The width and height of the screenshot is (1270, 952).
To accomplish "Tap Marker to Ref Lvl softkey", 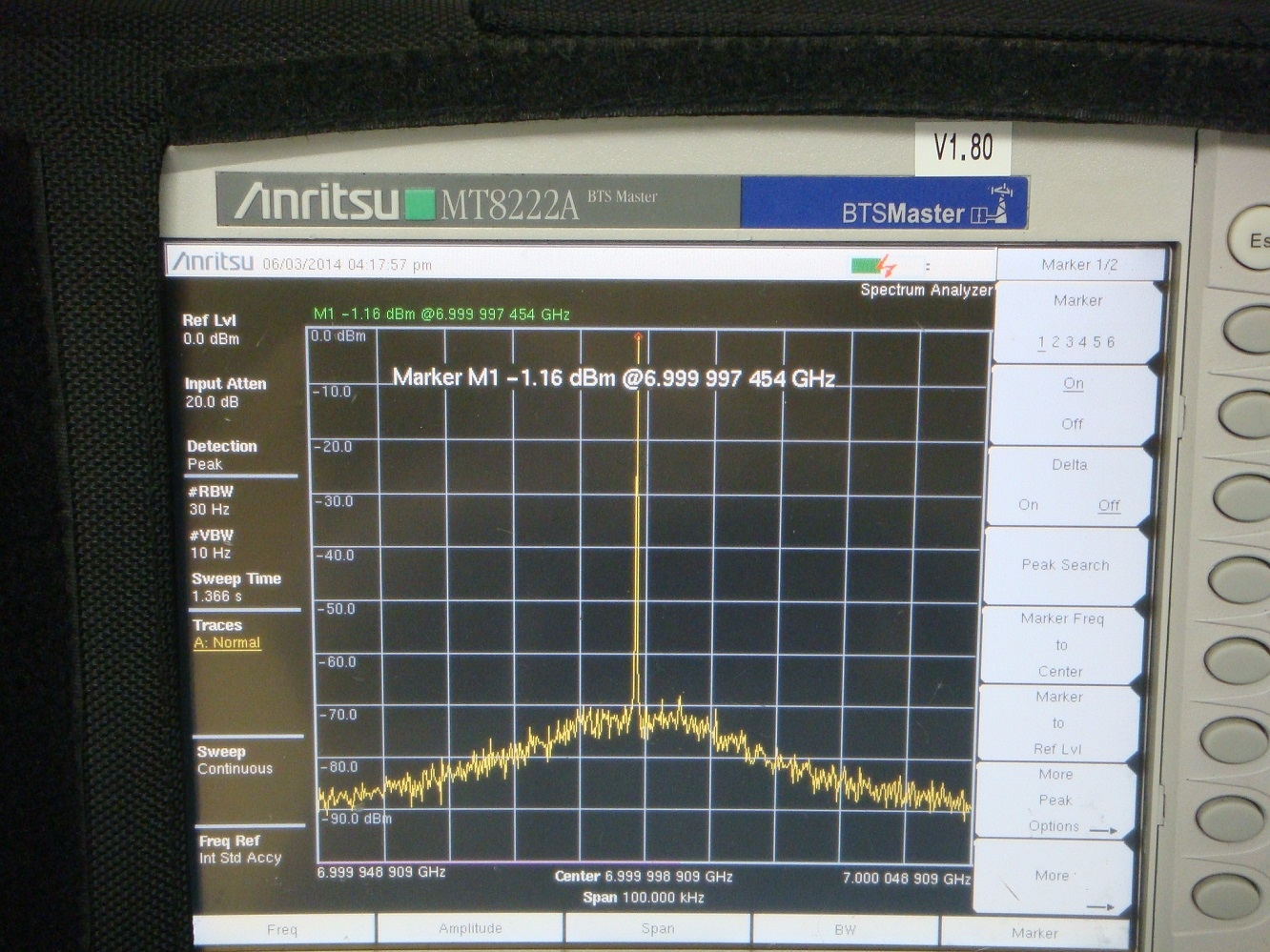I will pyautogui.click(x=1058, y=723).
